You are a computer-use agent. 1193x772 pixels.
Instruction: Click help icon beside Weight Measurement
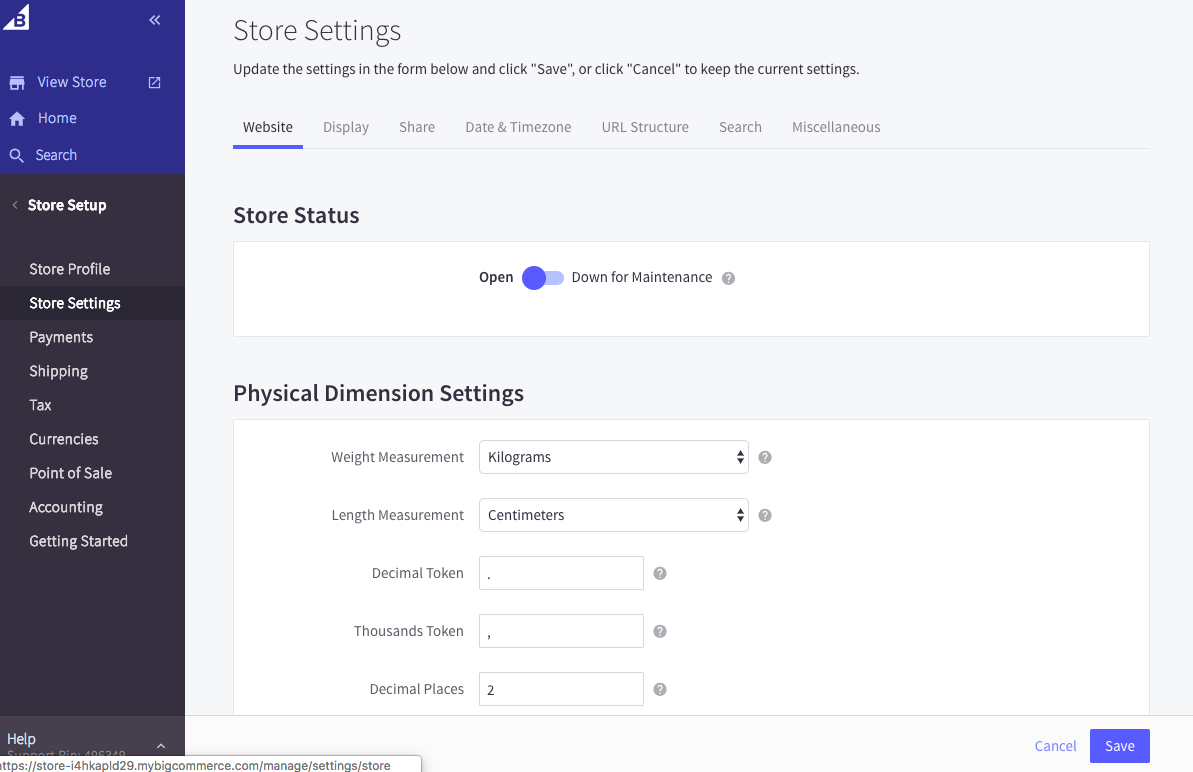tap(765, 457)
